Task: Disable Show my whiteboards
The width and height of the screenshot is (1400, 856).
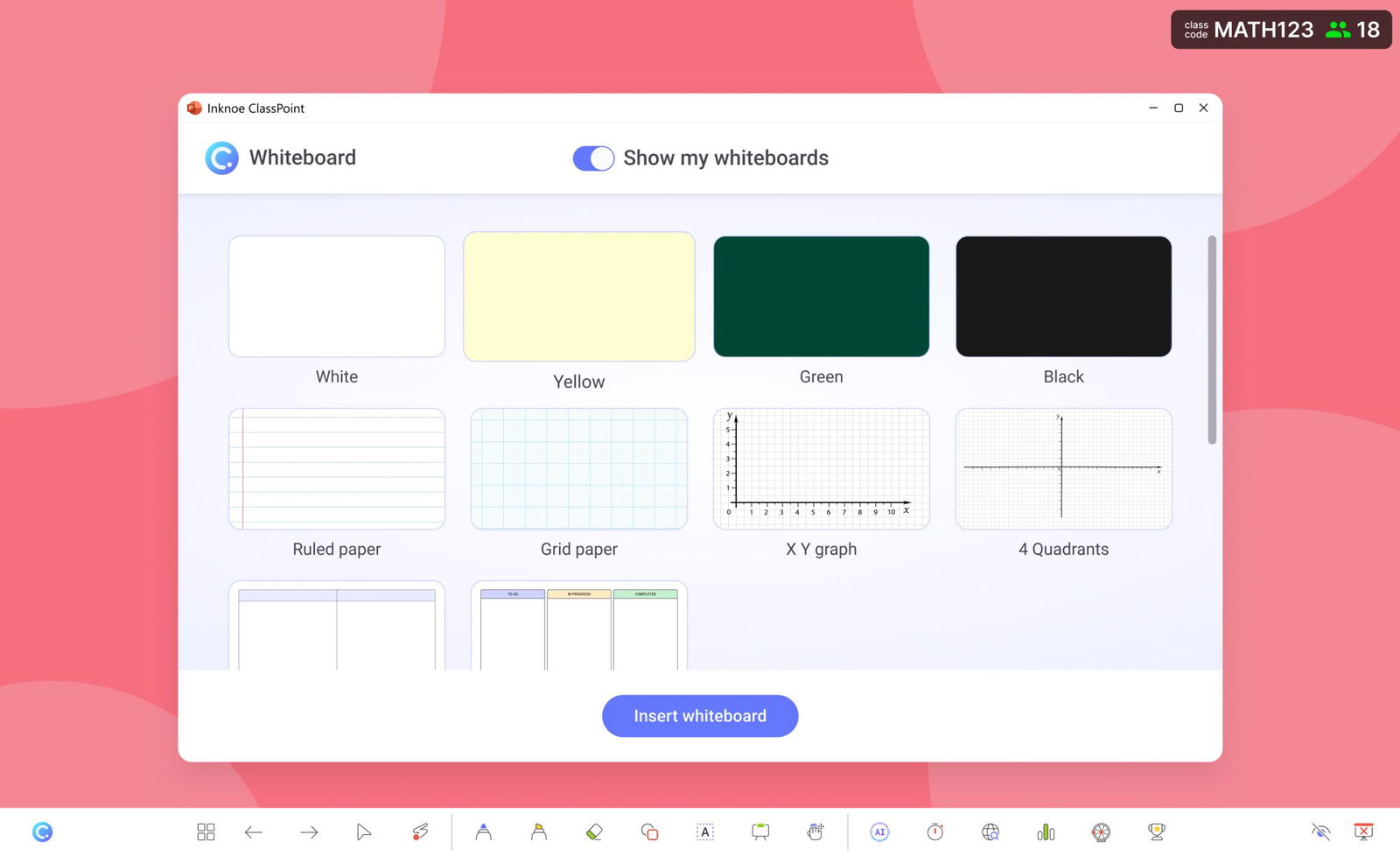Action: click(593, 158)
